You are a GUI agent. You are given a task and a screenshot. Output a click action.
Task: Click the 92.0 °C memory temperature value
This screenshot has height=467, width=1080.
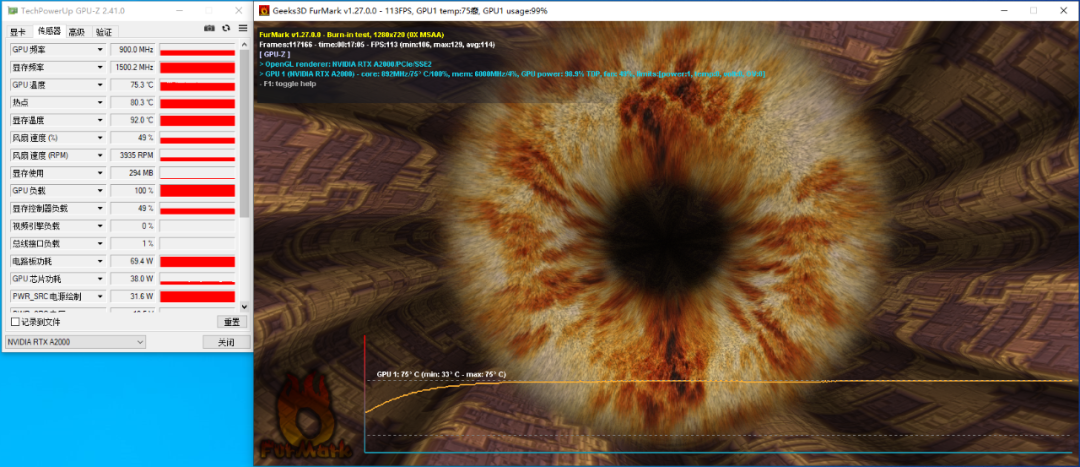coord(133,121)
